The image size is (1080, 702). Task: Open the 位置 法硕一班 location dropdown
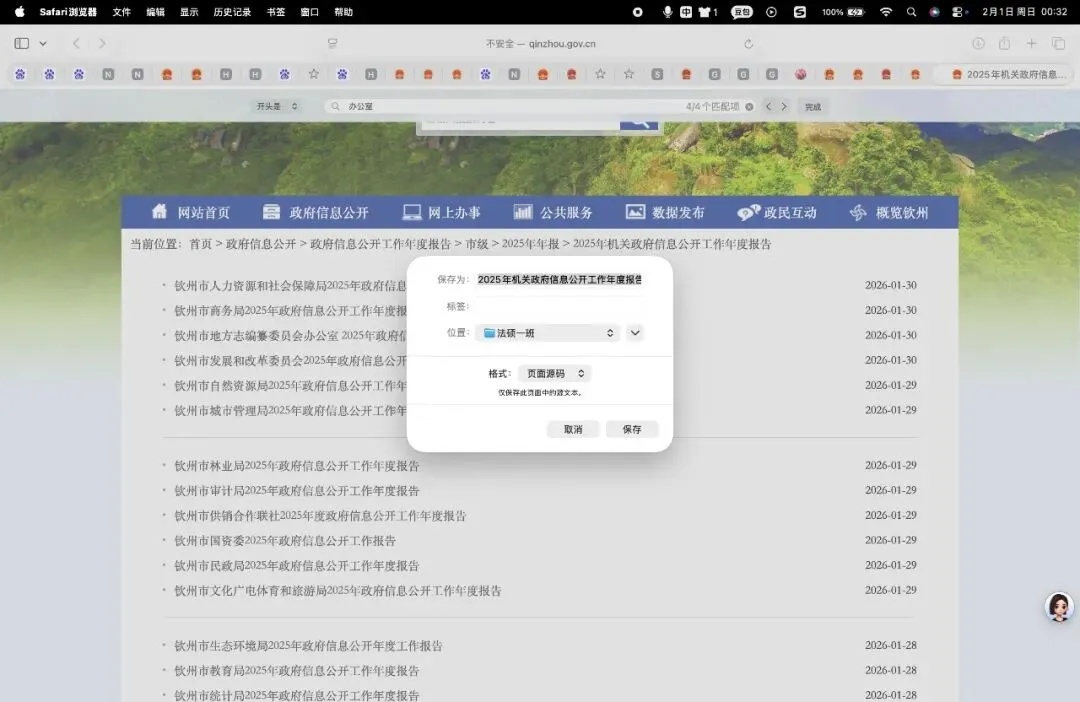pyautogui.click(x=548, y=333)
